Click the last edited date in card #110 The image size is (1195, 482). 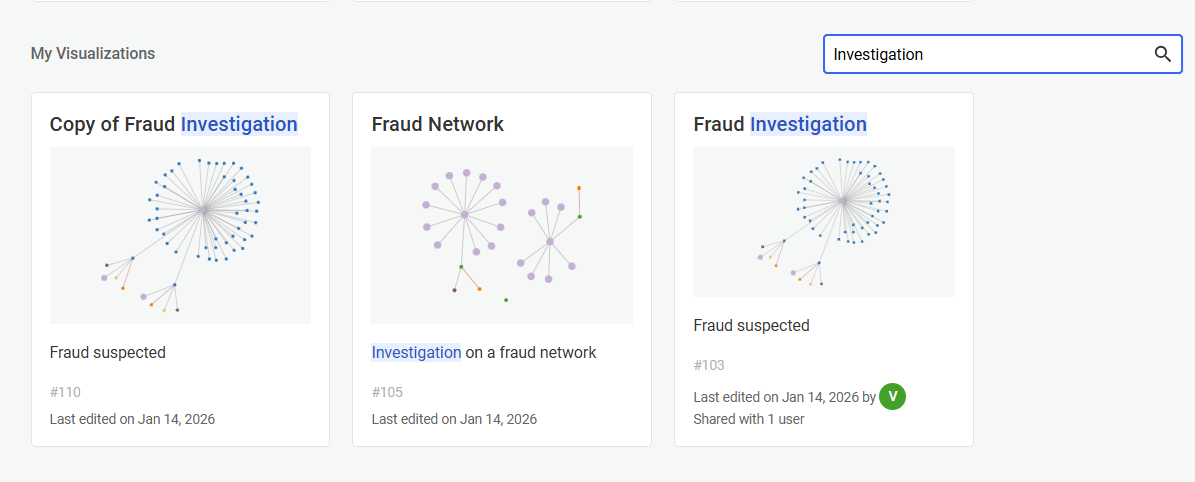coord(132,419)
